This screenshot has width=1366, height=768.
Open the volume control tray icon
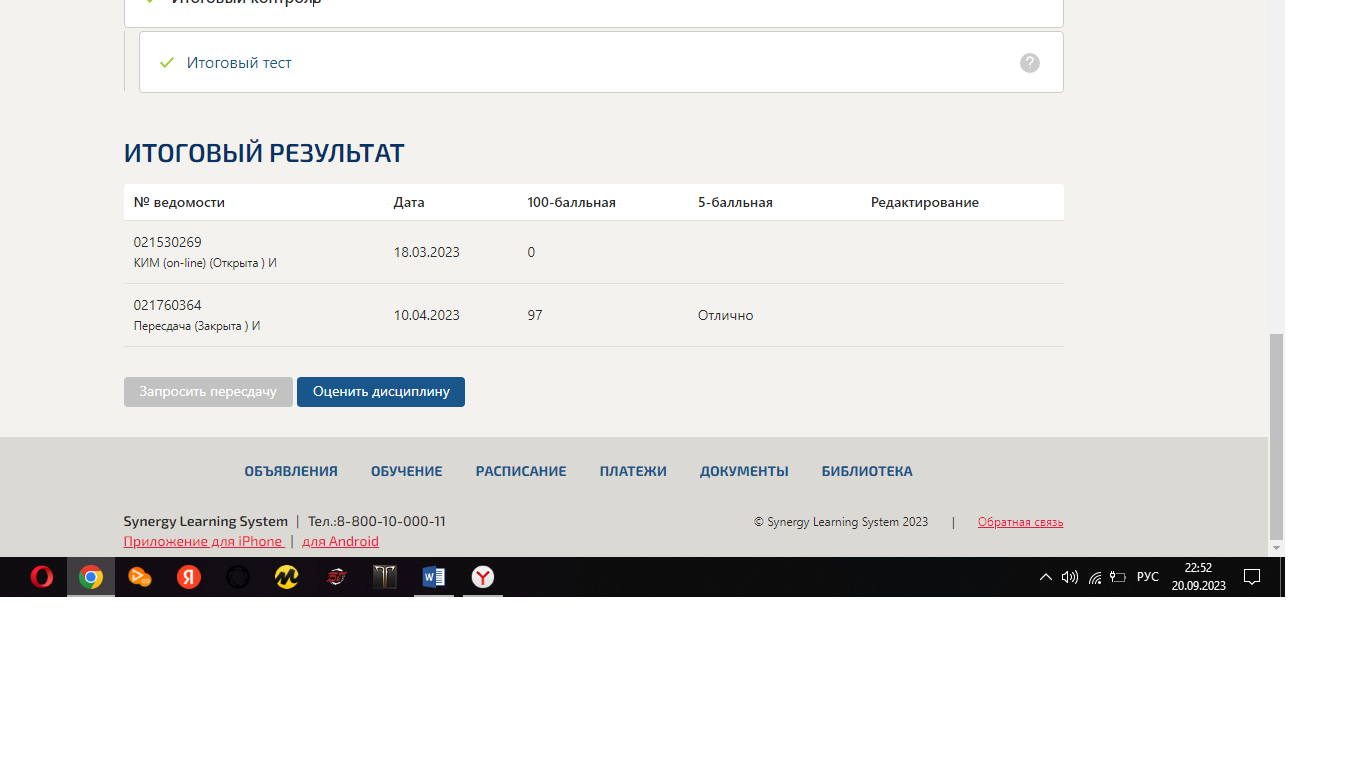click(x=1070, y=577)
